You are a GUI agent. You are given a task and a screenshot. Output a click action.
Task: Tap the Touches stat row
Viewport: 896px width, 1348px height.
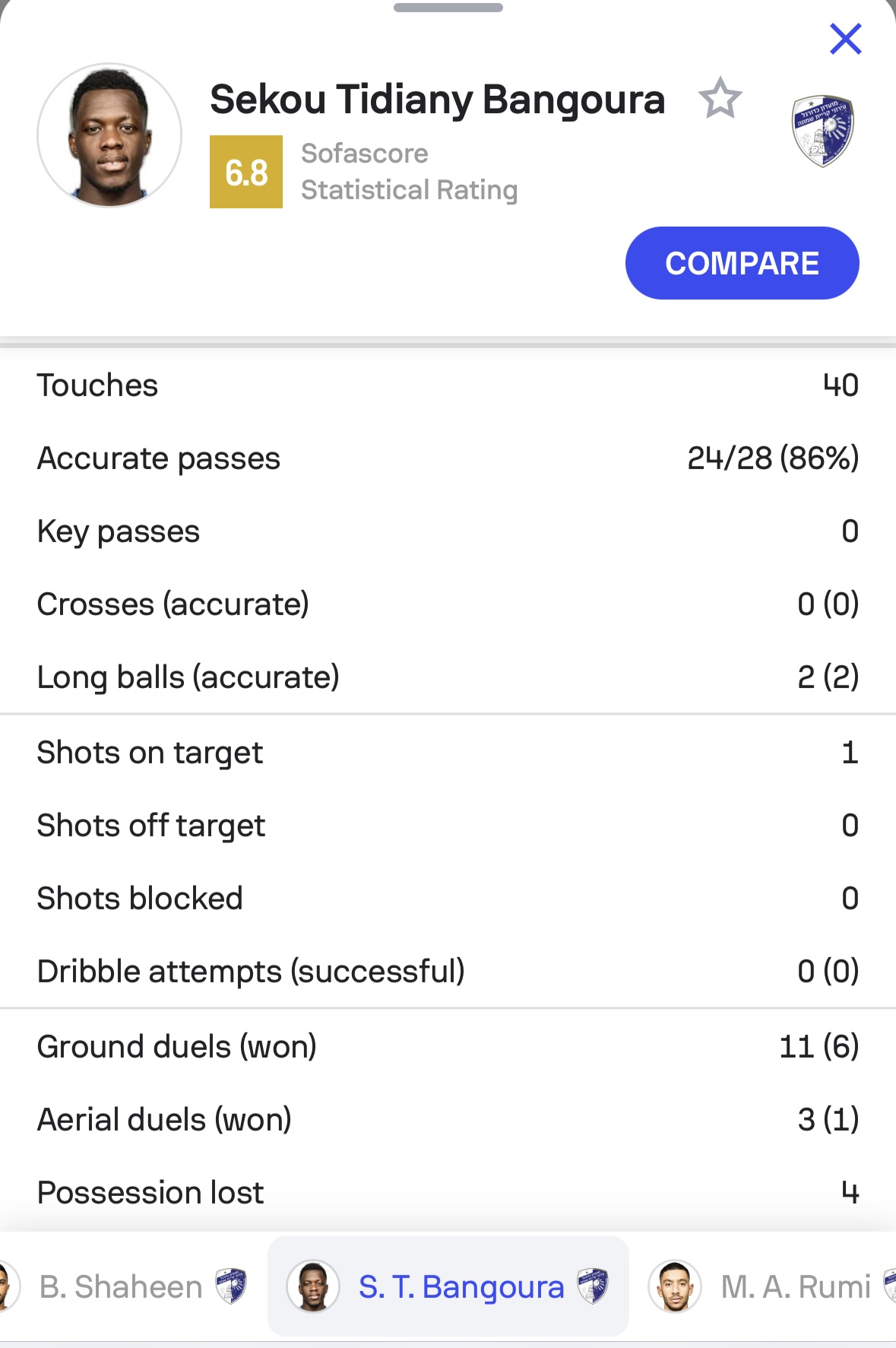448,385
